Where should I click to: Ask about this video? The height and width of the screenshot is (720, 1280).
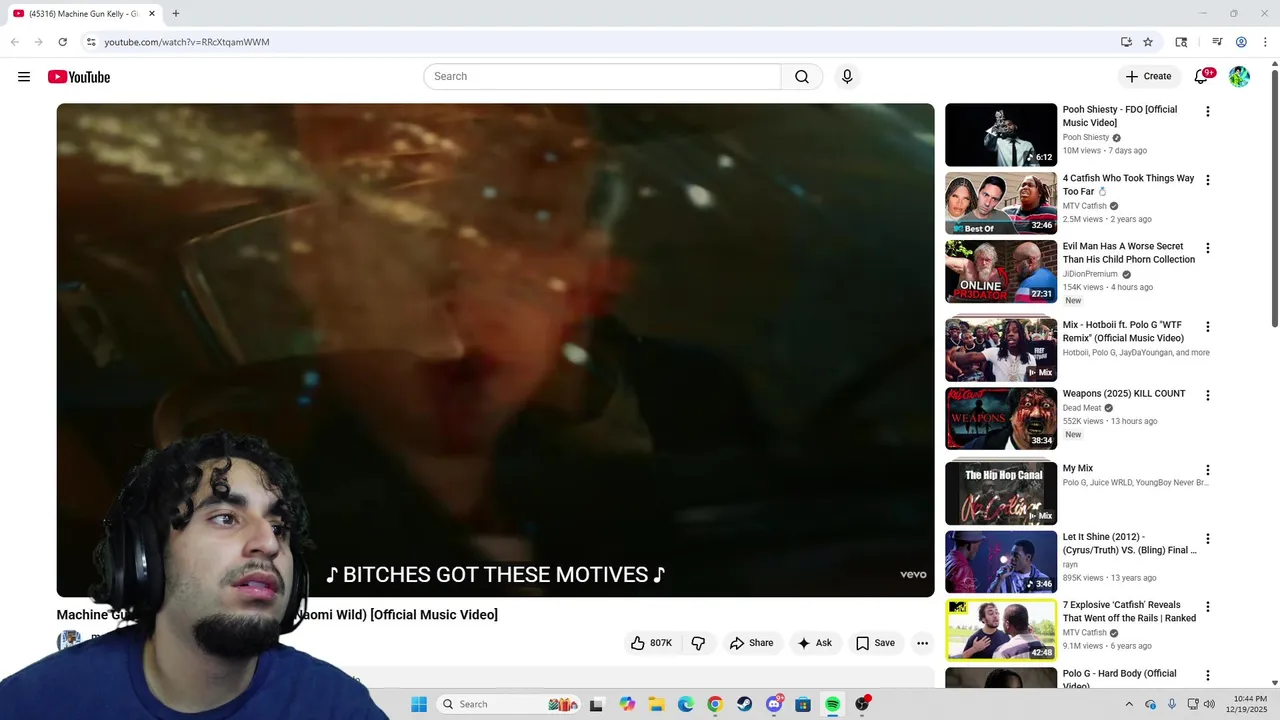tap(814, 643)
